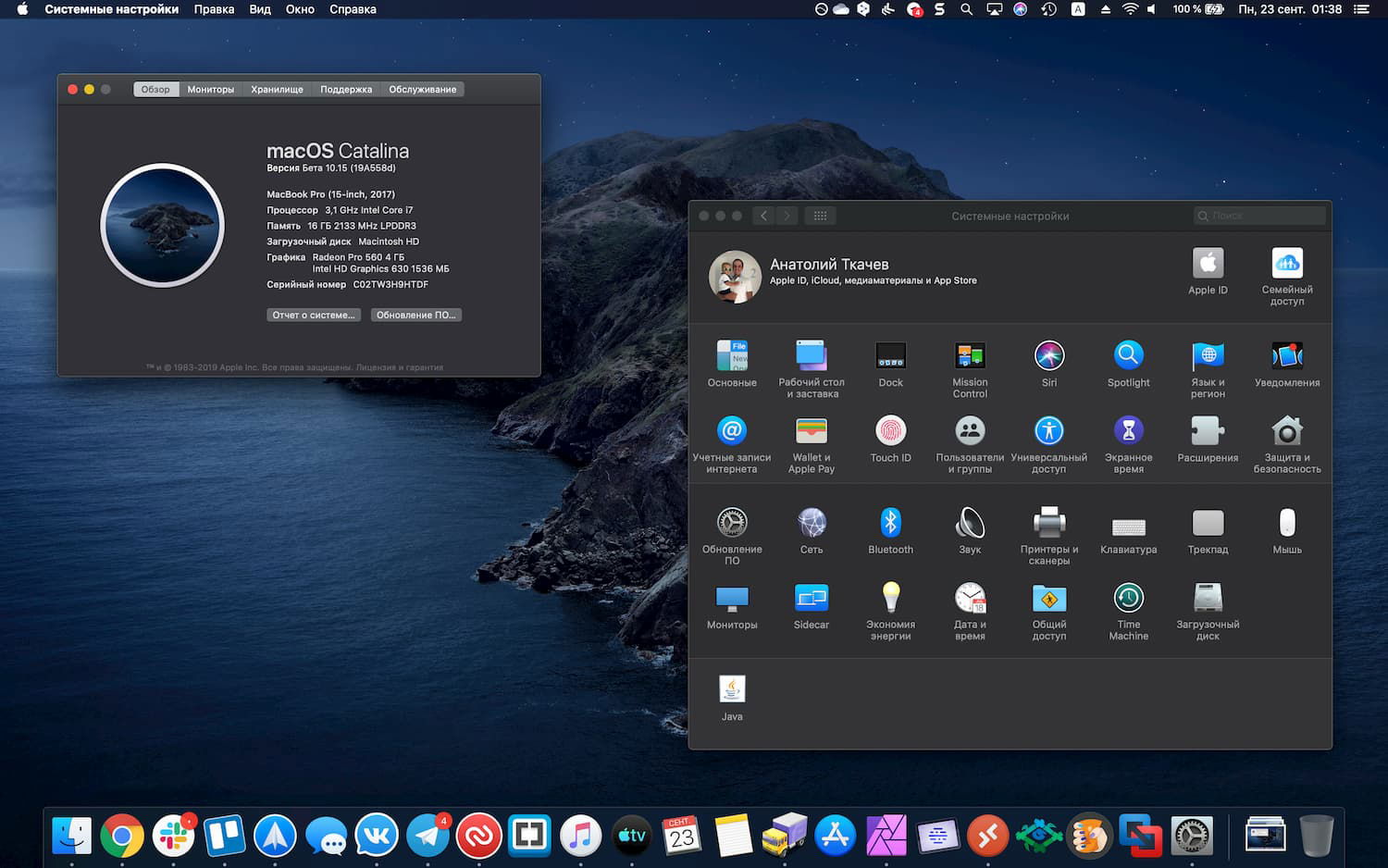Open the Java control panel
The image size is (1388, 868).
pyautogui.click(x=731, y=688)
